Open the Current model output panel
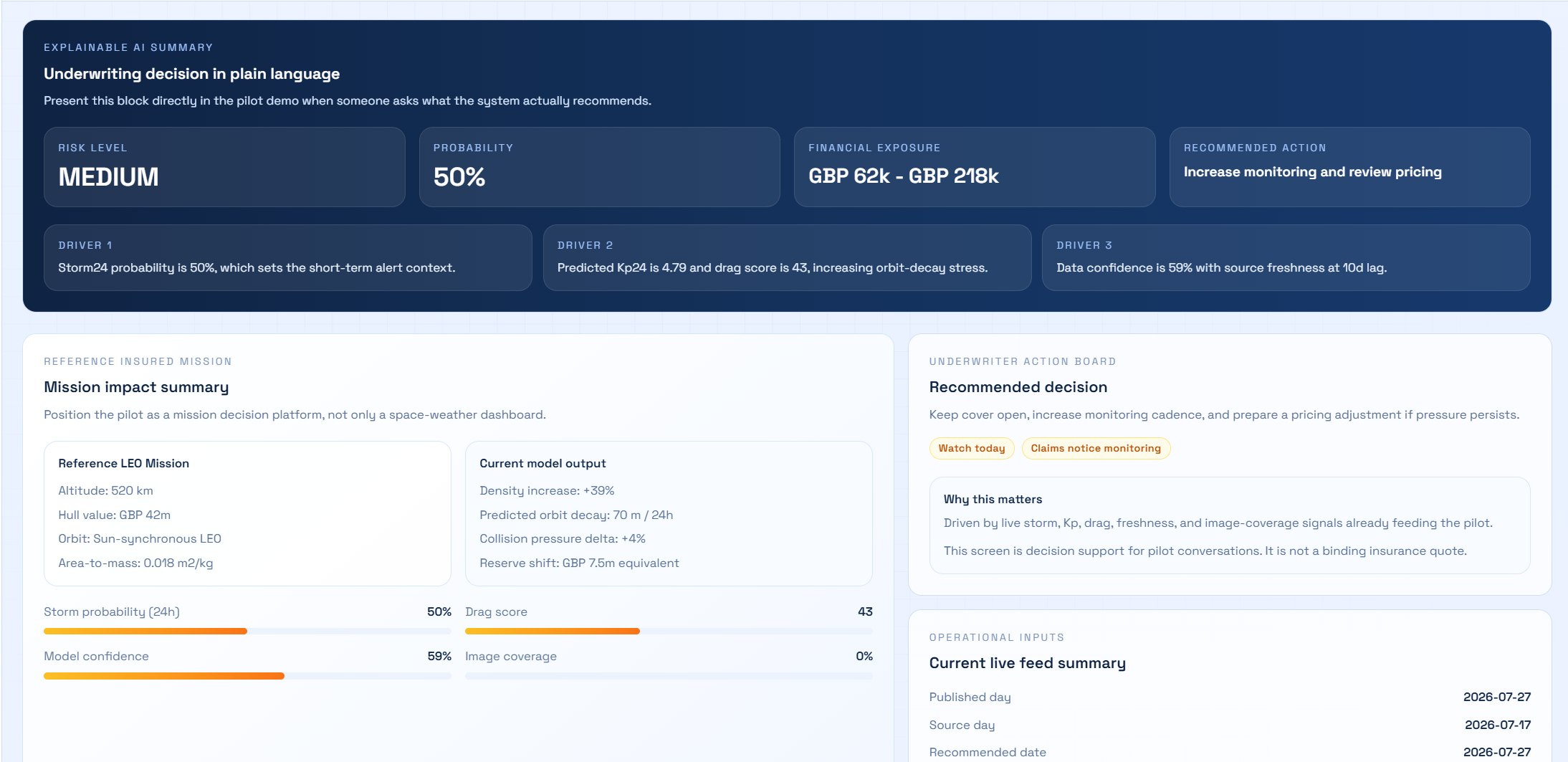 pyautogui.click(x=669, y=513)
